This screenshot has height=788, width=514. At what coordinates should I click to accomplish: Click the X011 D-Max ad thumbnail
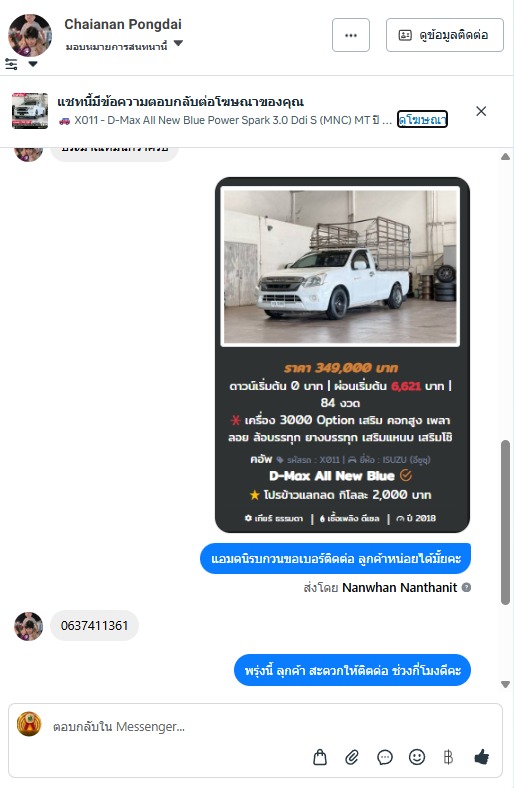tap(30, 111)
